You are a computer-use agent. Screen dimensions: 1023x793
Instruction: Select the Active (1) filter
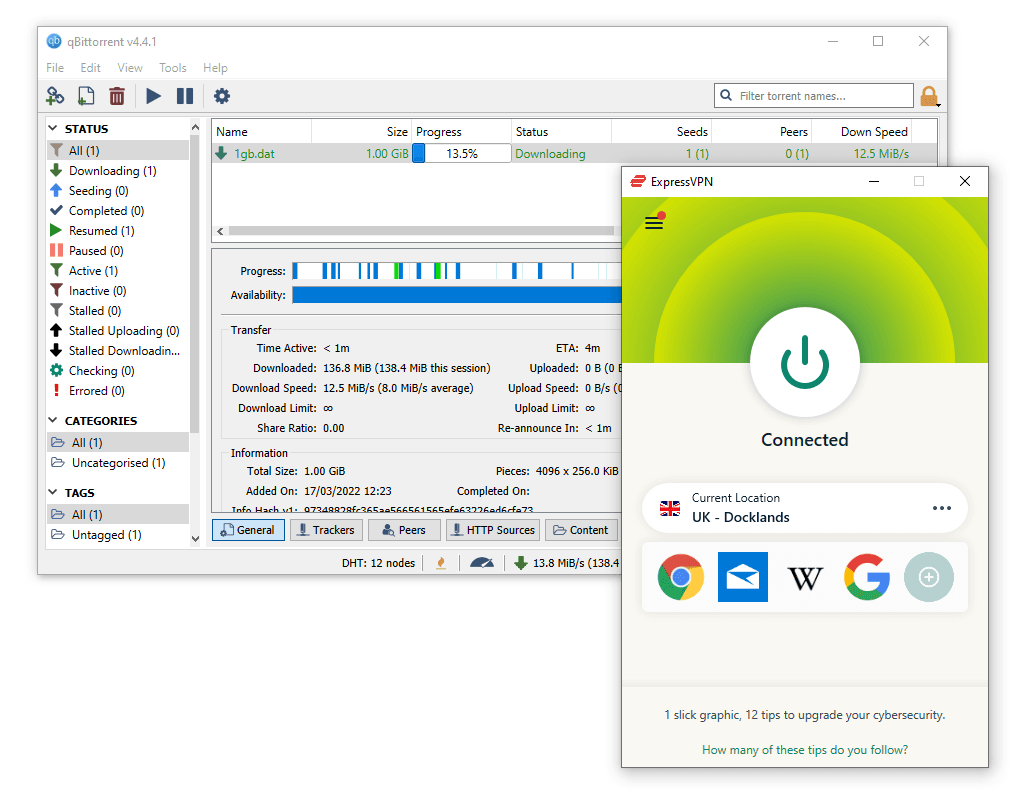pos(118,270)
